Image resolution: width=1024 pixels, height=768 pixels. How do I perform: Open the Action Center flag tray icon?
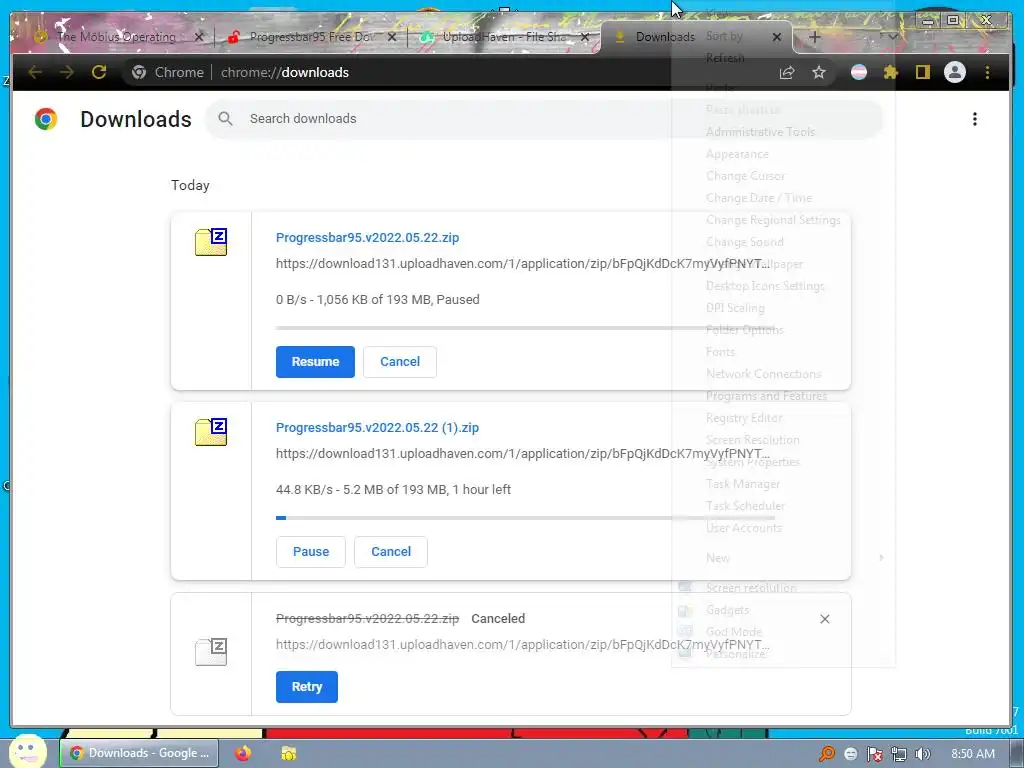coord(874,754)
